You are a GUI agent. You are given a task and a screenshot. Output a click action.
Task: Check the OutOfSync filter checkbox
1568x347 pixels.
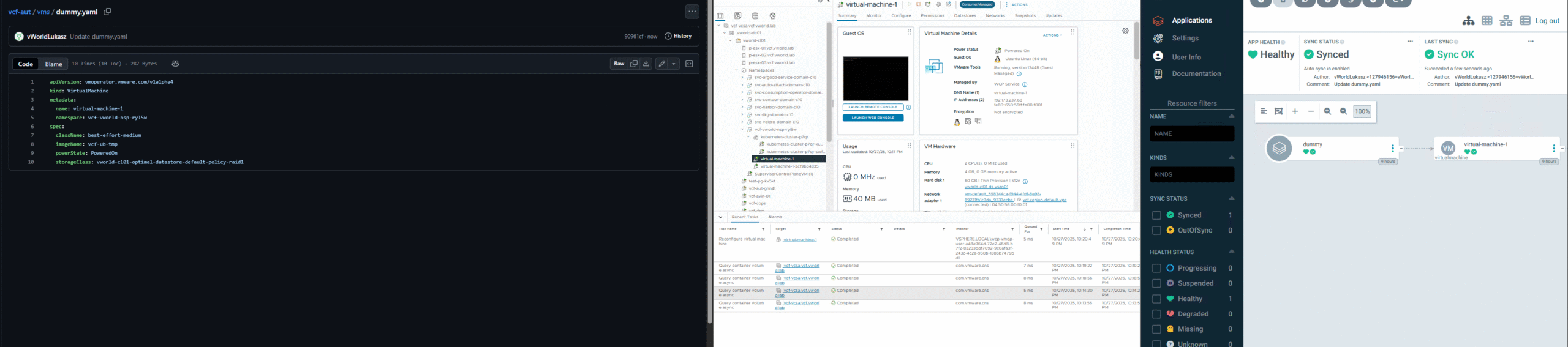[x=1156, y=231]
